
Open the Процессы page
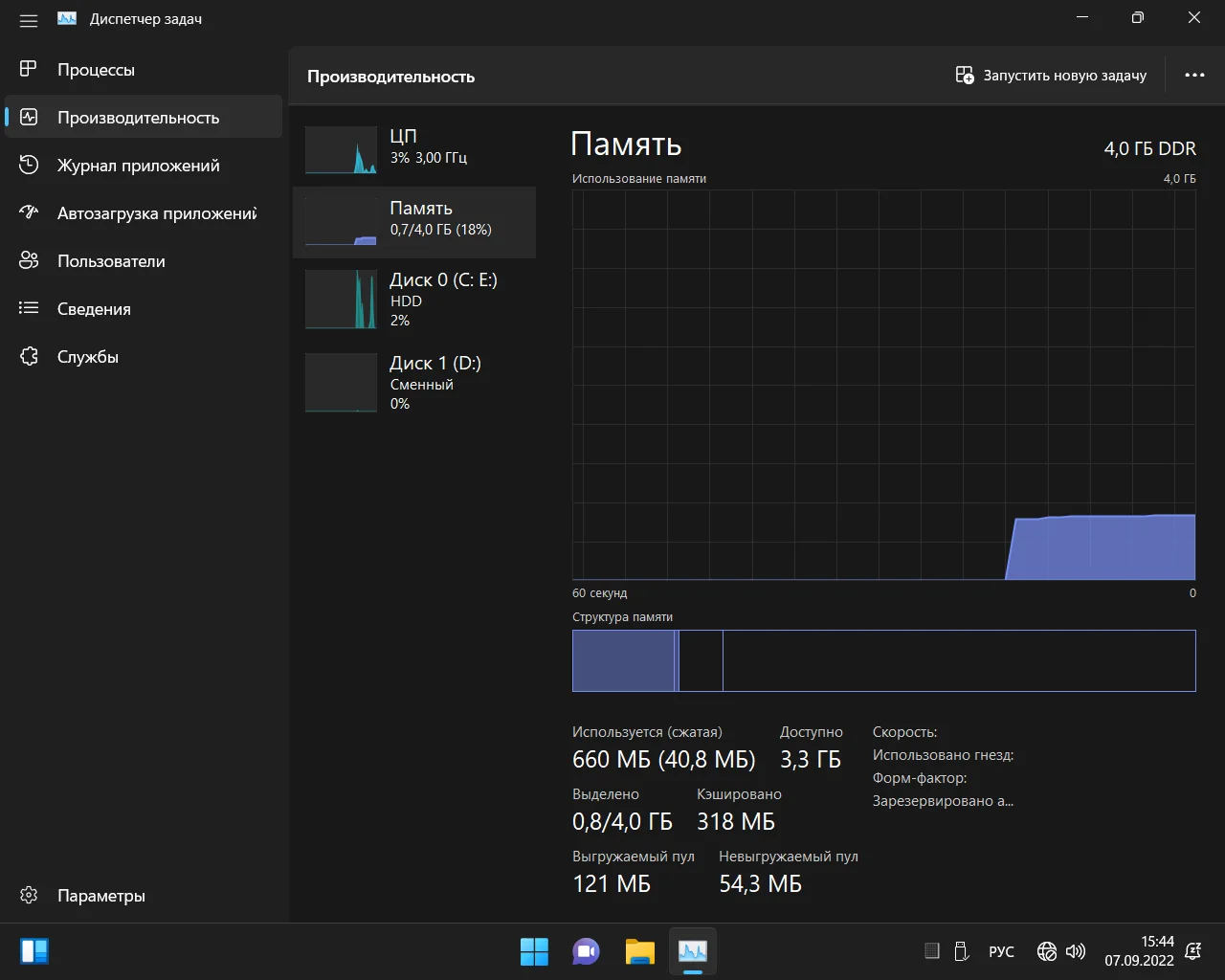(x=96, y=70)
